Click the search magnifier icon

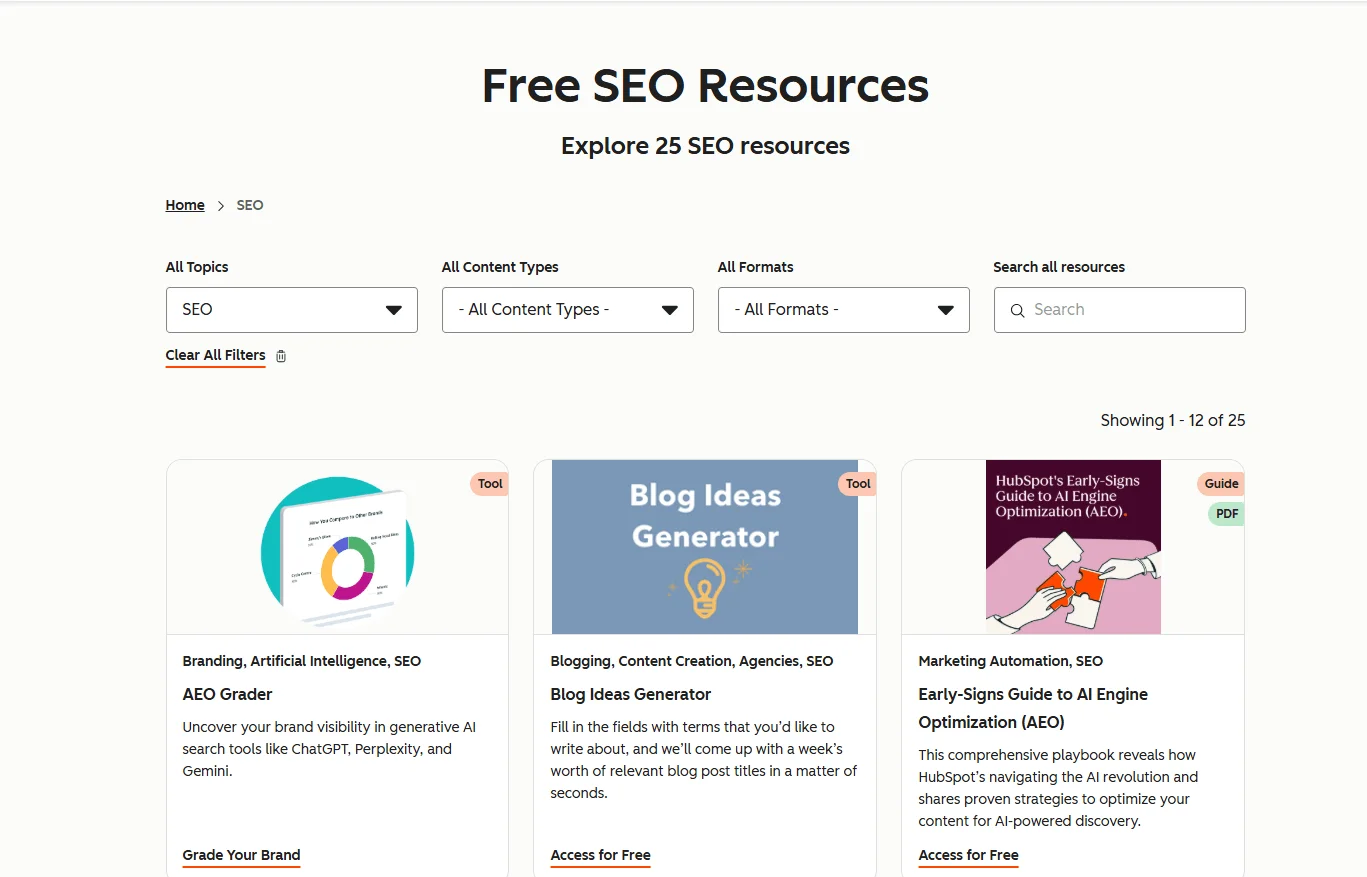pyautogui.click(x=1017, y=310)
